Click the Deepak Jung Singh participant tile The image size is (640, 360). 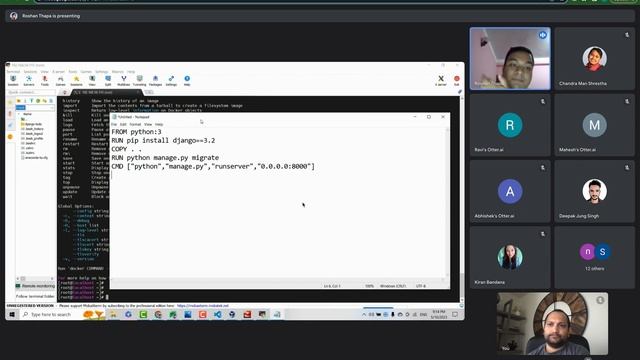594,191
